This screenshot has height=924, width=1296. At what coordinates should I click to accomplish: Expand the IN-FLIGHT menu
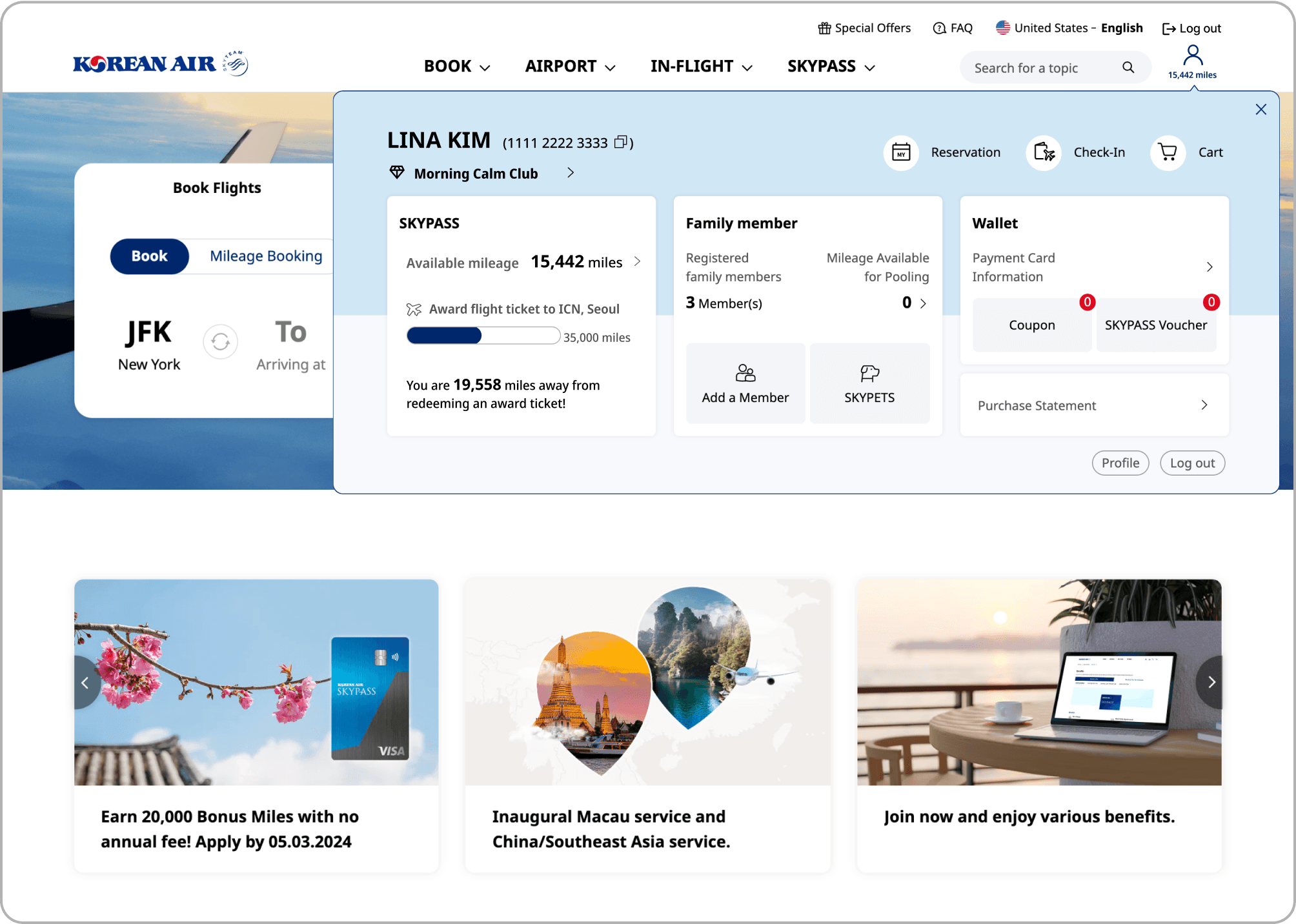pos(702,66)
